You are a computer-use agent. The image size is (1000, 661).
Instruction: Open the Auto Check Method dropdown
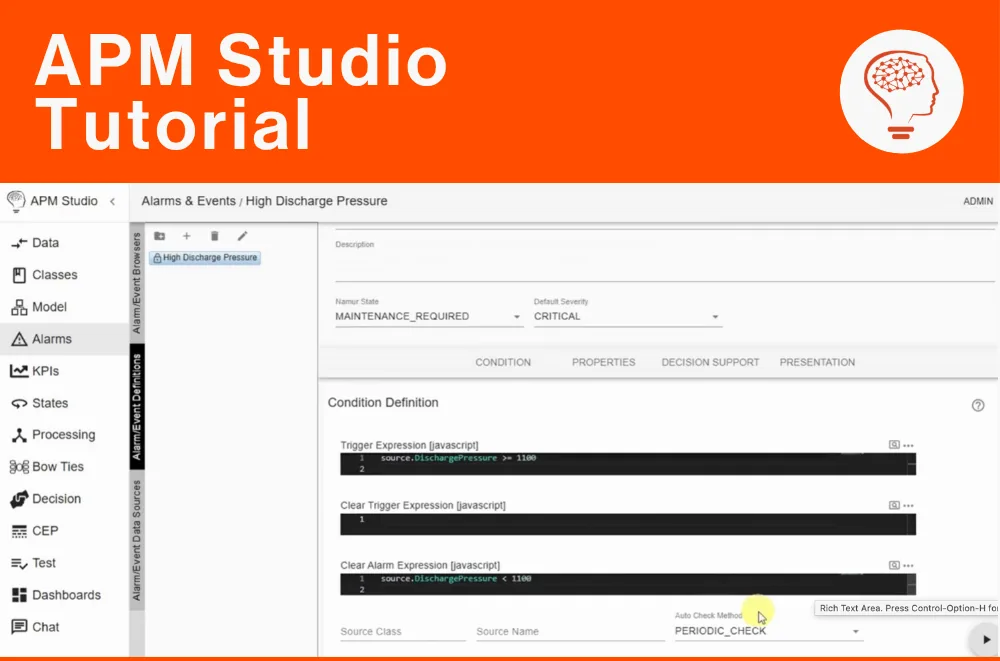pyautogui.click(x=768, y=631)
